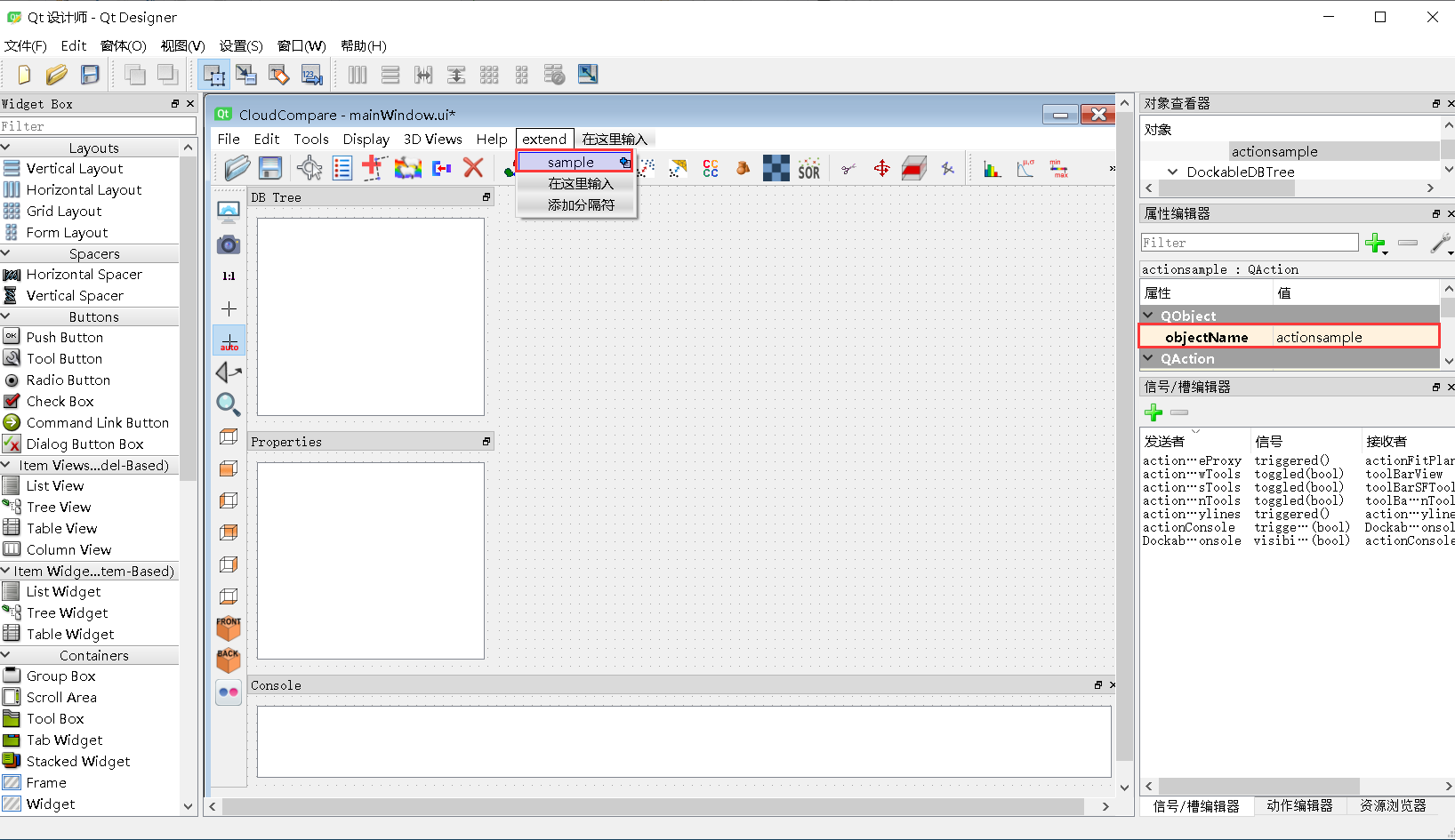The height and width of the screenshot is (840, 1455).
Task: Float the Console dock widget
Action: pyautogui.click(x=1098, y=685)
